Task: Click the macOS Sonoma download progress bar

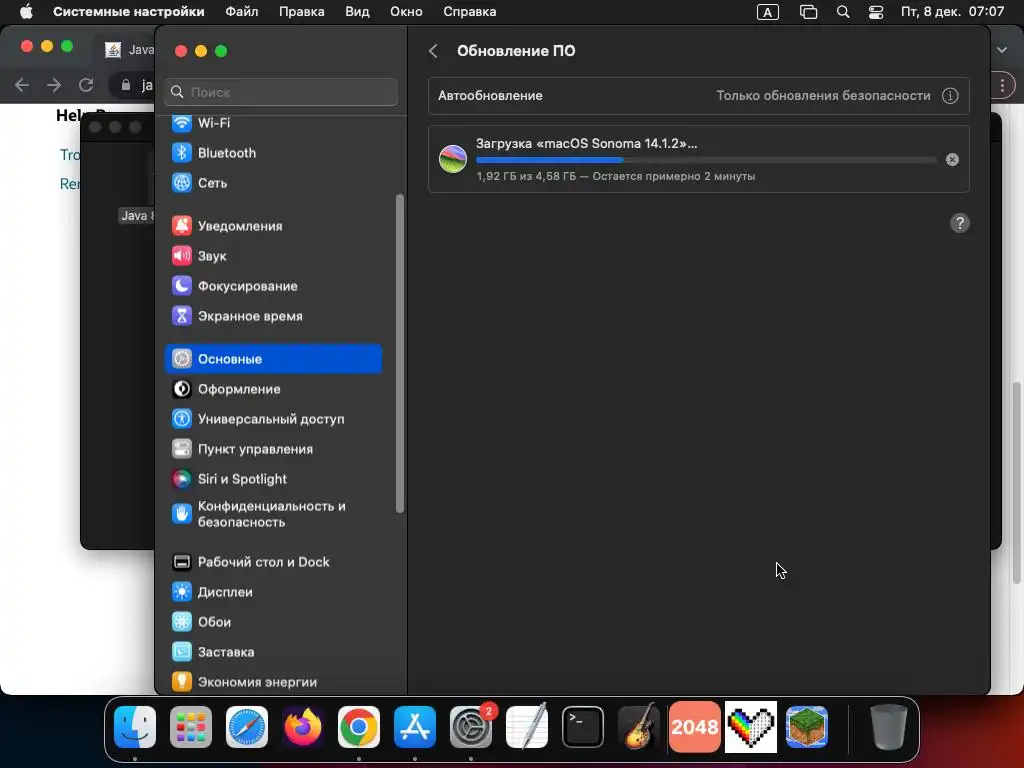Action: (x=706, y=160)
